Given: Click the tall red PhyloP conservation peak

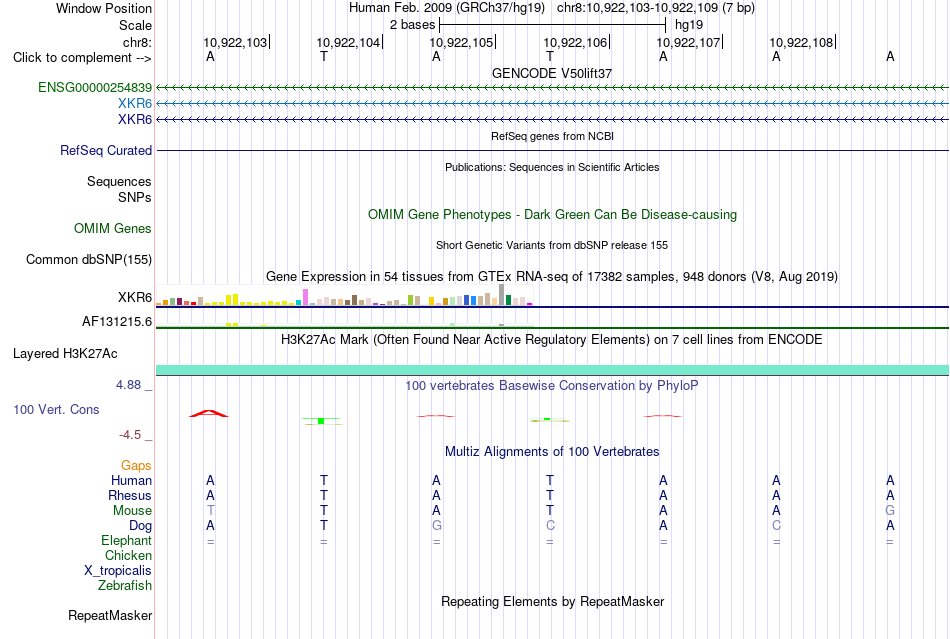Looking at the screenshot, I should click(x=209, y=413).
